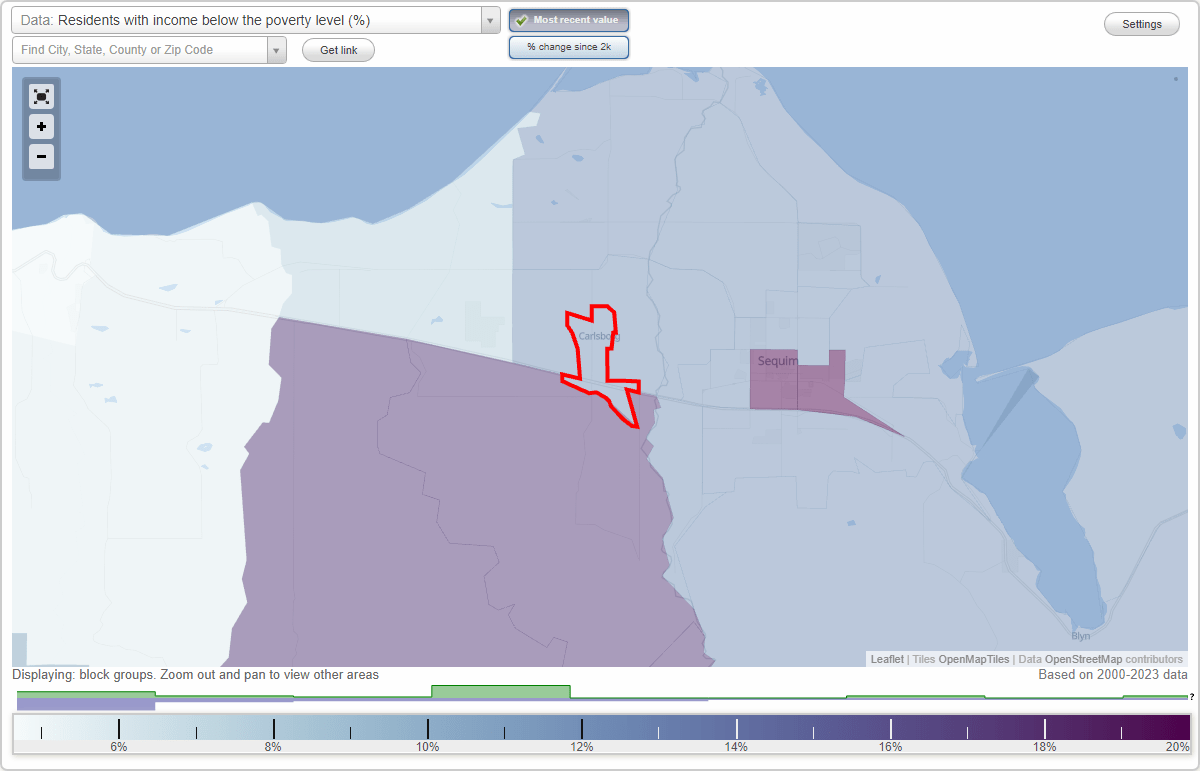Click the color scale near the 12% mark
This screenshot has width=1200, height=771.
582,727
